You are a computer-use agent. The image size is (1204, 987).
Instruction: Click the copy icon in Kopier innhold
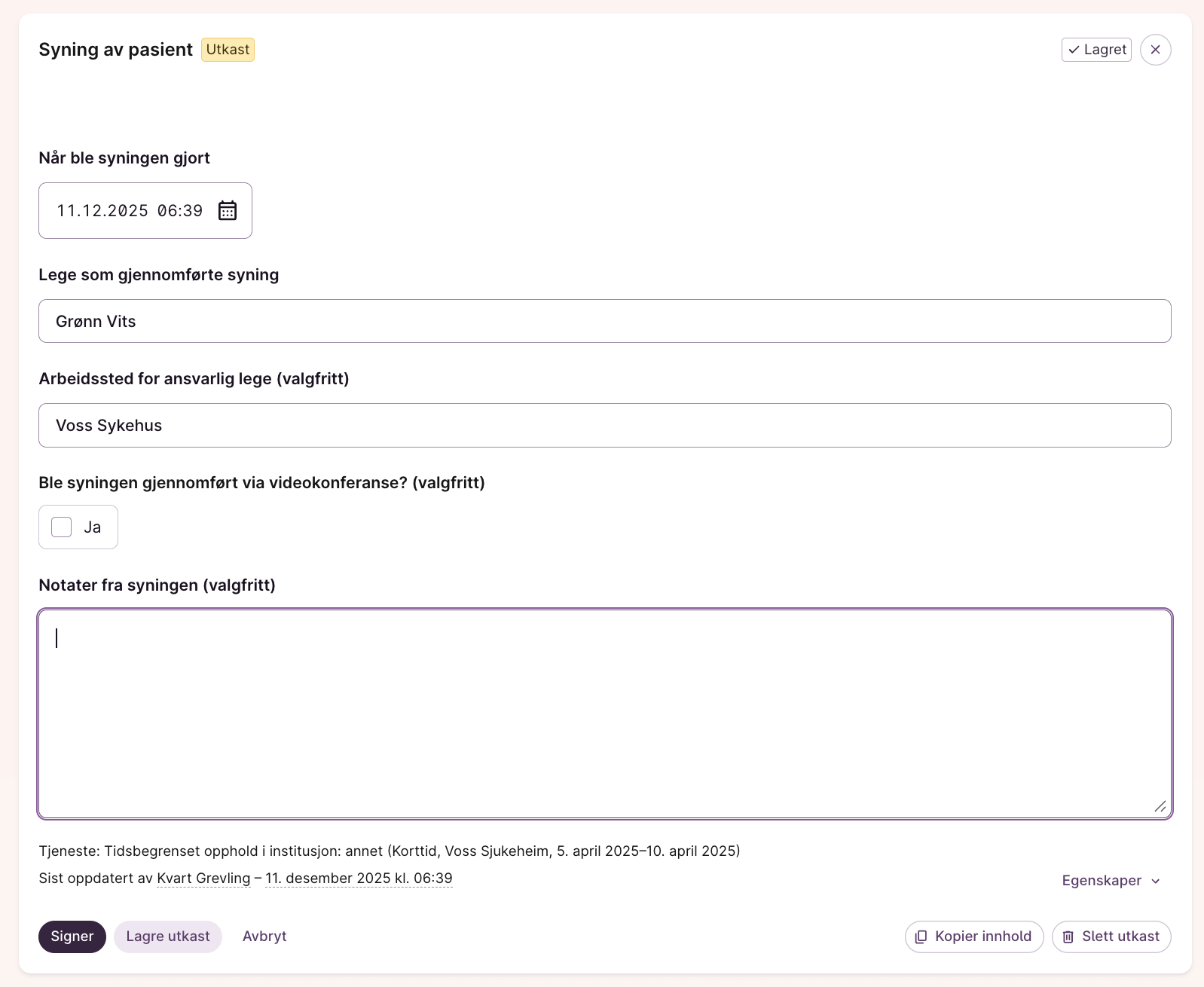click(x=921, y=937)
